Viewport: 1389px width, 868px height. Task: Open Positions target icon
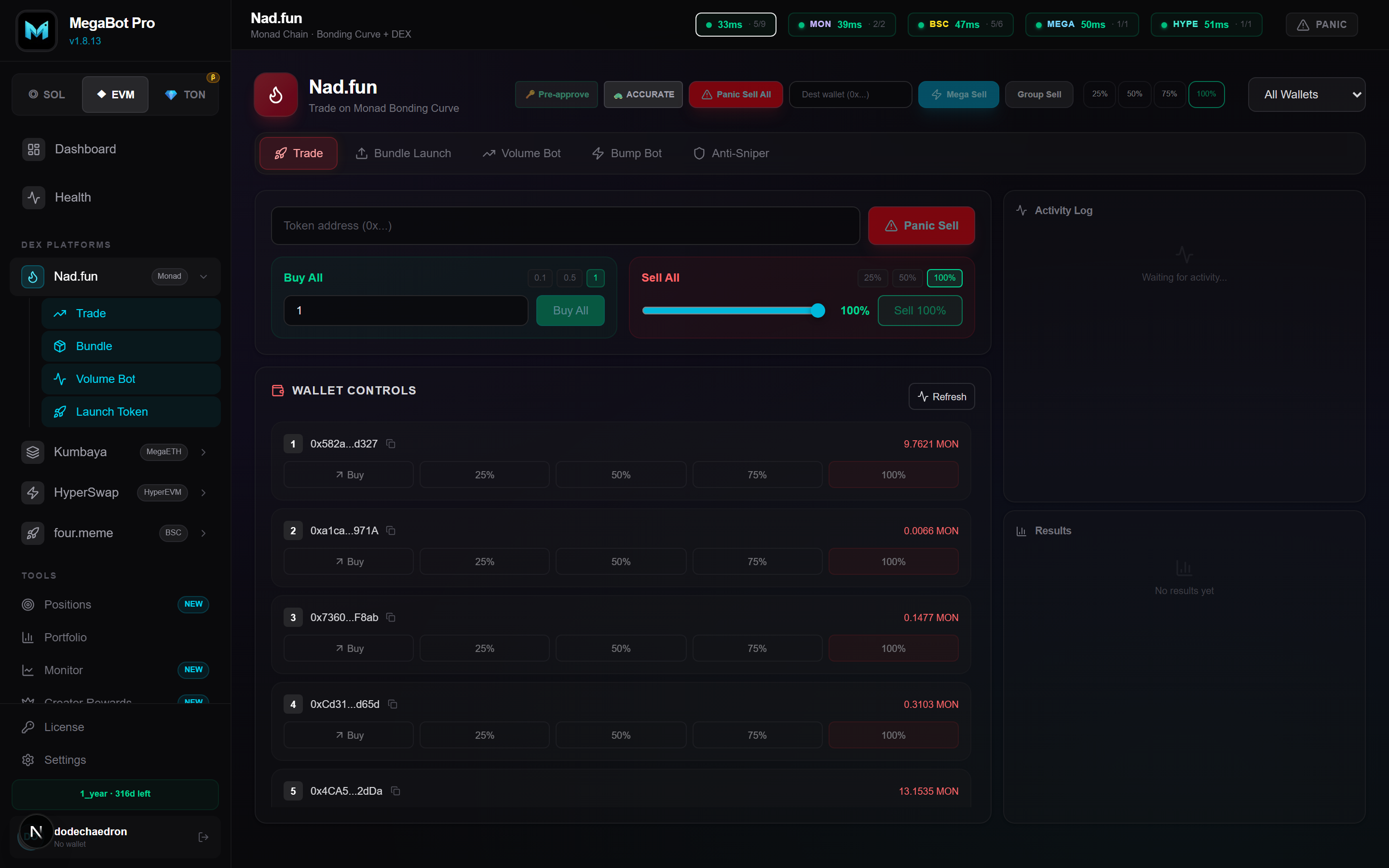tap(27, 605)
